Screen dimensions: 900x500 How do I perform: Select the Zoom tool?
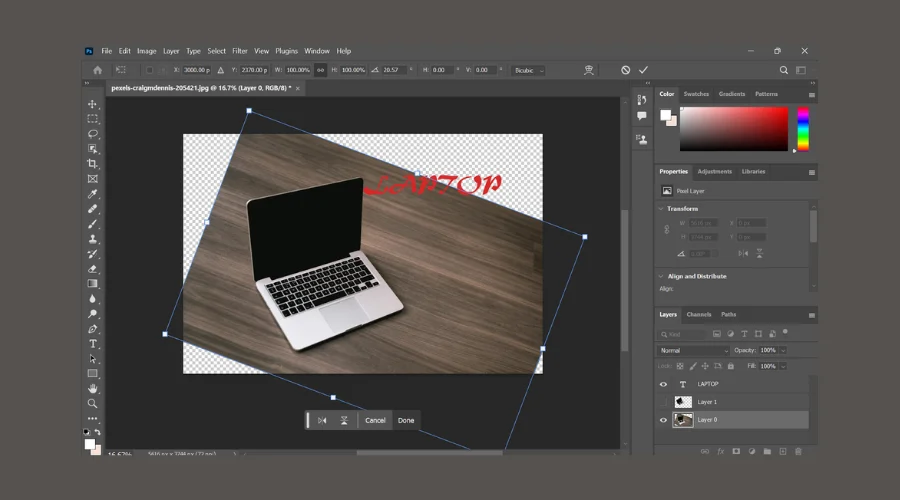tap(92, 404)
